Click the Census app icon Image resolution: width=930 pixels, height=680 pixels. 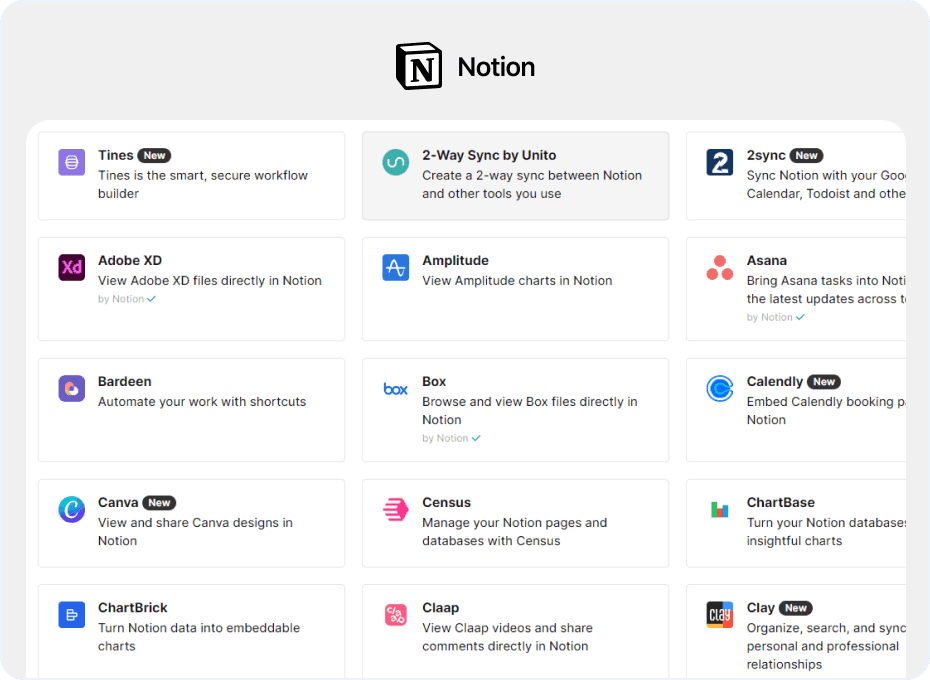pos(396,509)
